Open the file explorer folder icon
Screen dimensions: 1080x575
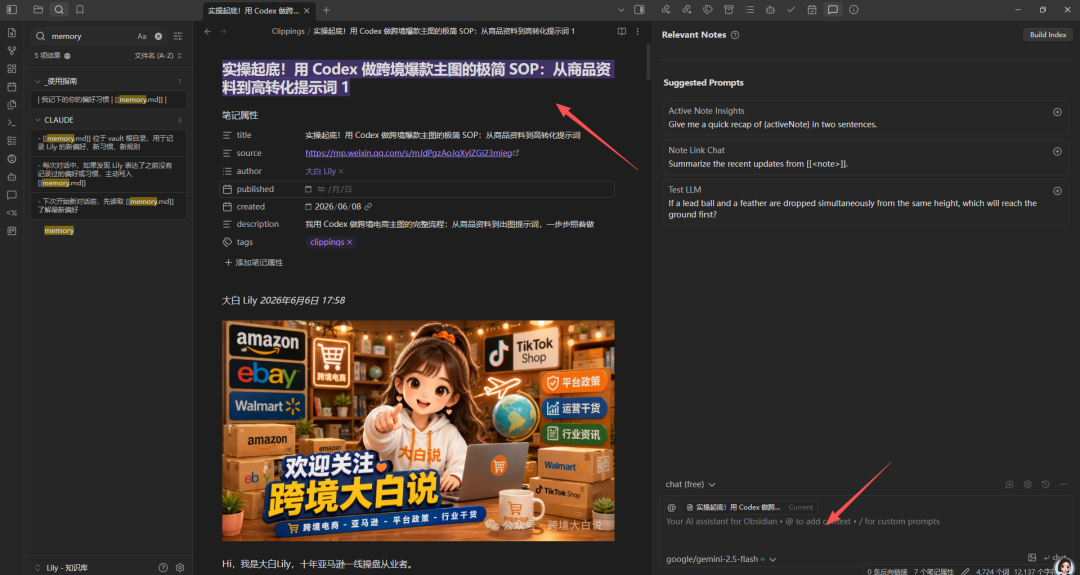[x=38, y=10]
